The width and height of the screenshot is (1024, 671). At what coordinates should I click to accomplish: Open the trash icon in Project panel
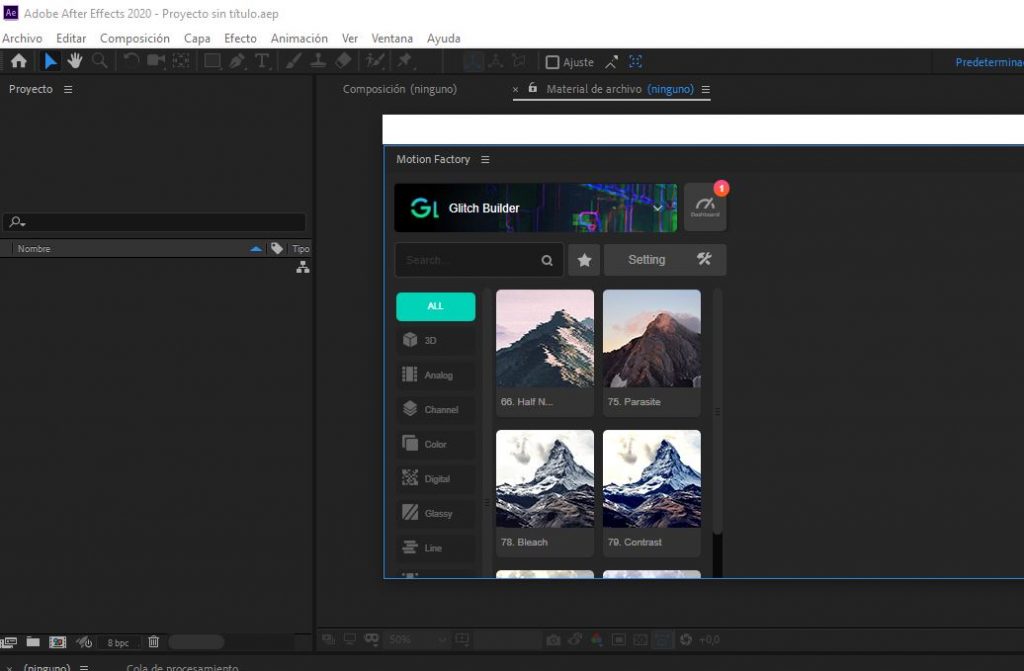[x=153, y=641]
